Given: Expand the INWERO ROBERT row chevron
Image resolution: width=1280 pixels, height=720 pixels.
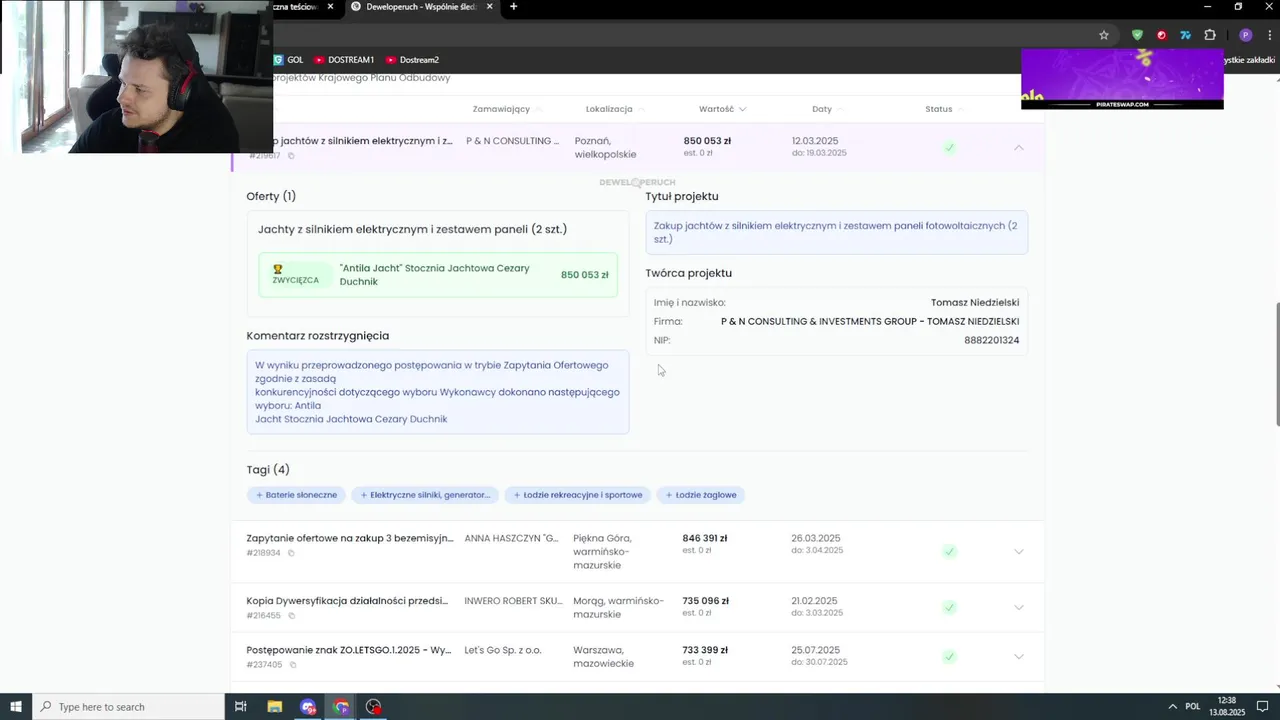Looking at the screenshot, I should [x=1019, y=607].
